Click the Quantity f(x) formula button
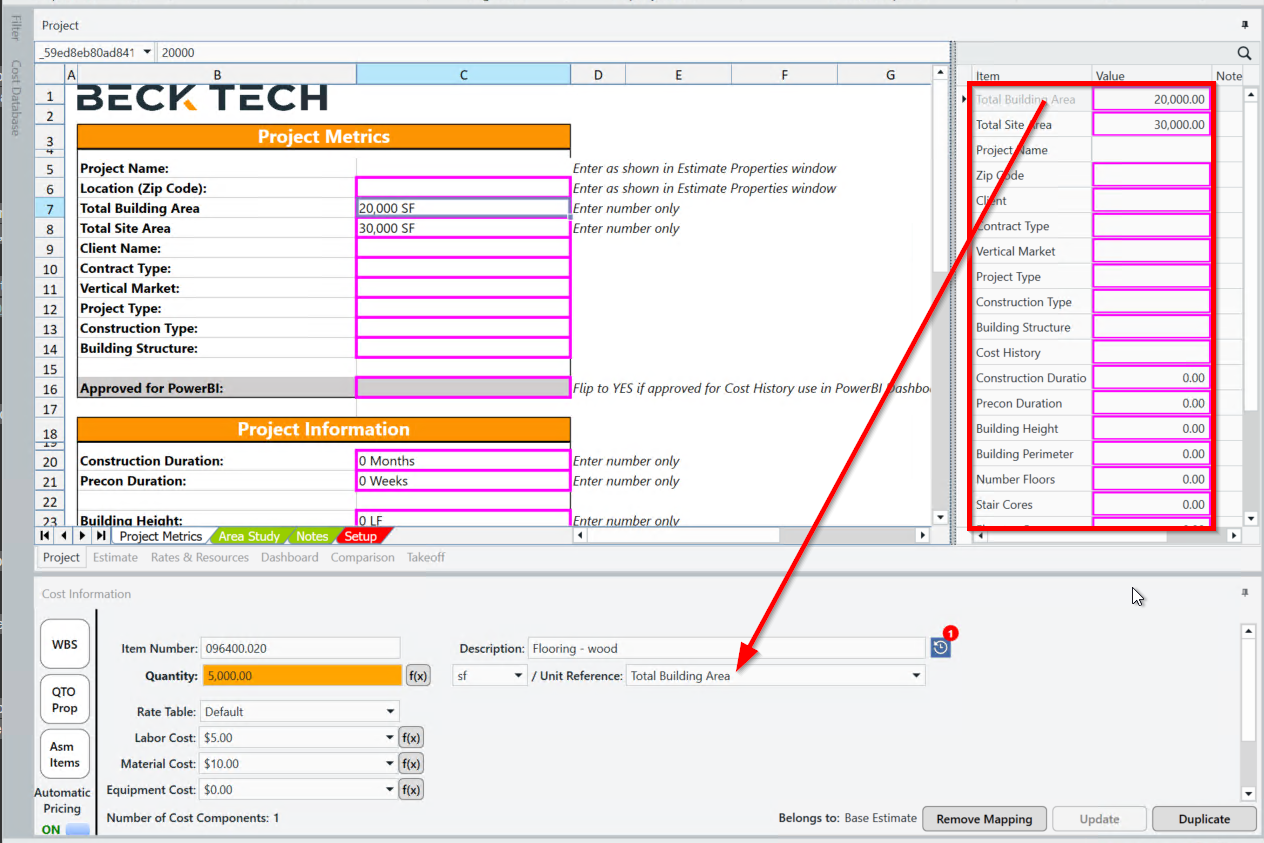 click(418, 676)
